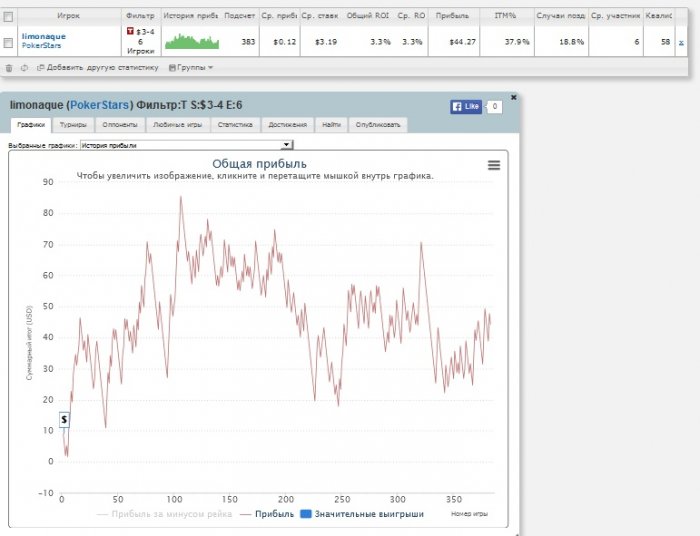Viewport: 700px width, 536px height.
Task: Open the 'Статистика' tab
Action: [x=234, y=125]
